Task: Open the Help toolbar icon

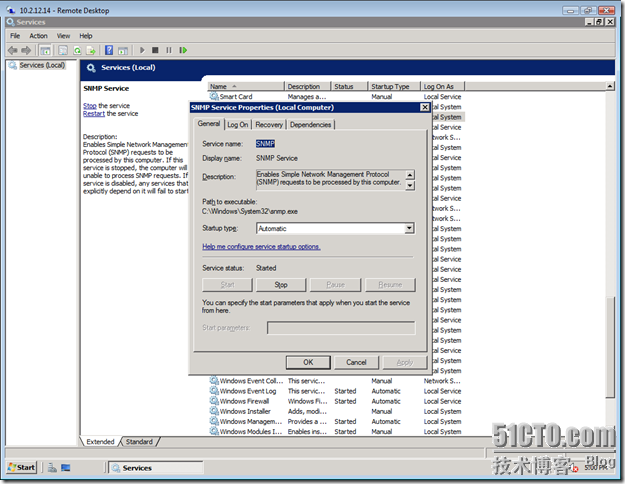Action: coord(109,50)
